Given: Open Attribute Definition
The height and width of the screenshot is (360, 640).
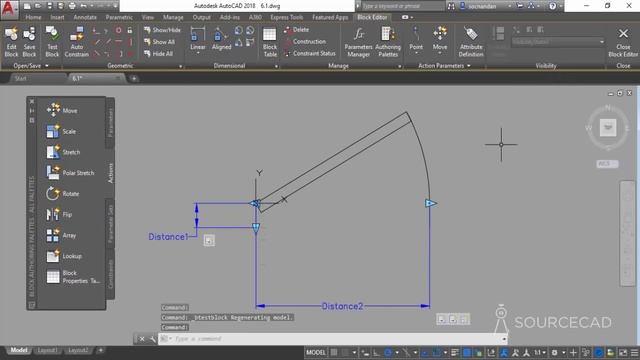Looking at the screenshot, I should [x=471, y=42].
